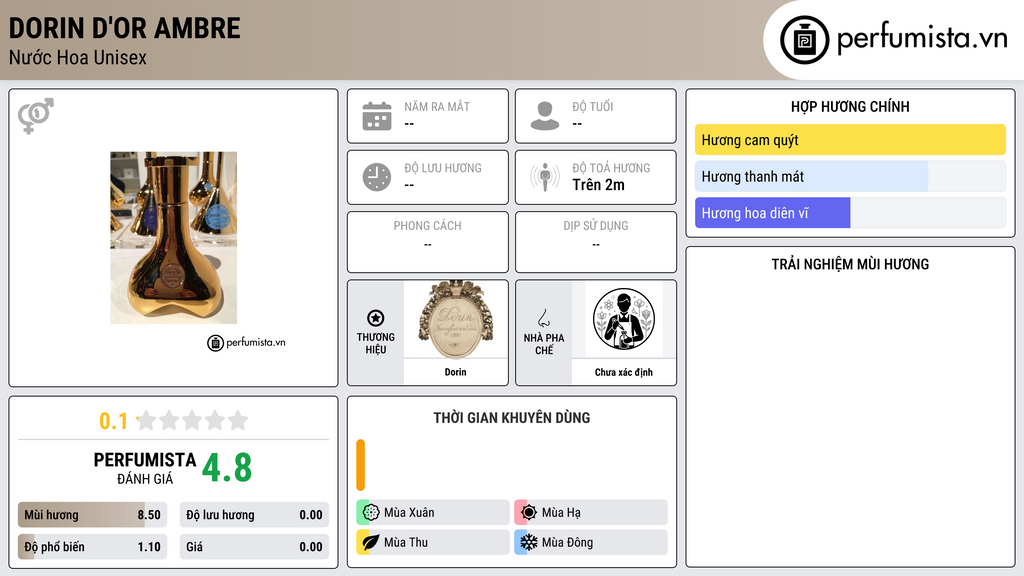
Task: Click the 0.1 user rating value
Action: tap(114, 421)
